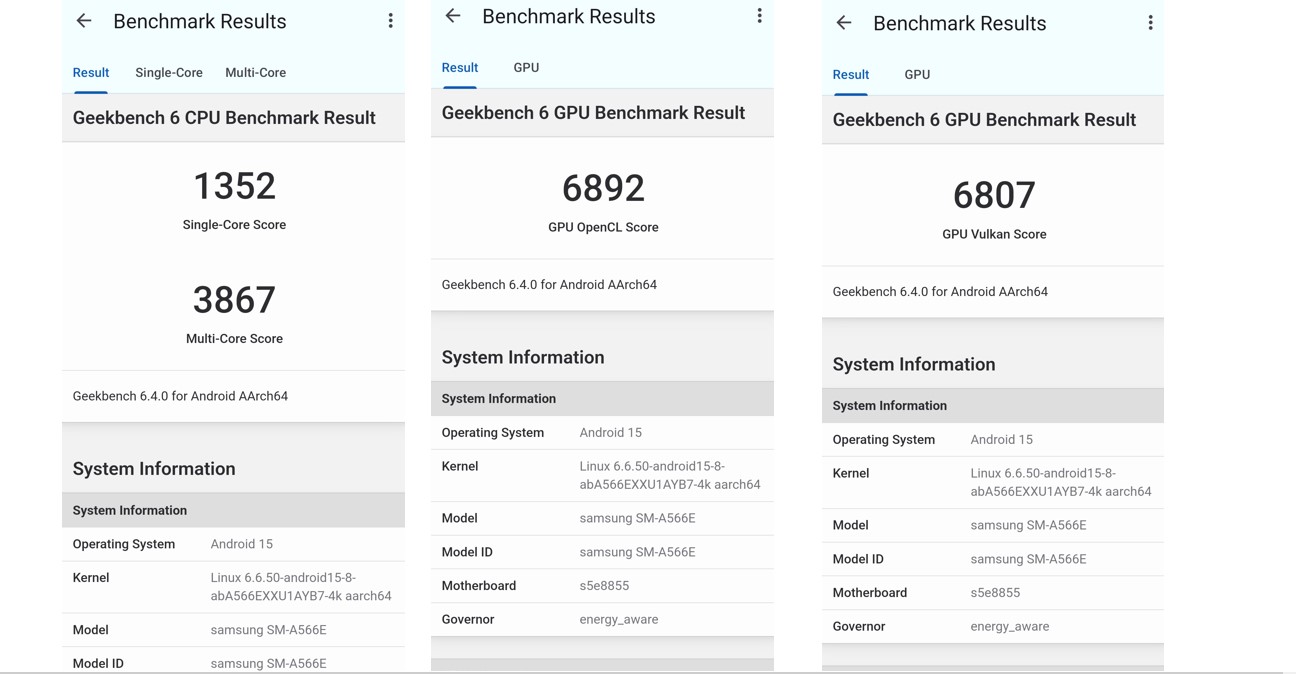This screenshot has width=1296, height=674.
Task: Tap the 6892 GPU OpenCL score
Action: click(603, 188)
